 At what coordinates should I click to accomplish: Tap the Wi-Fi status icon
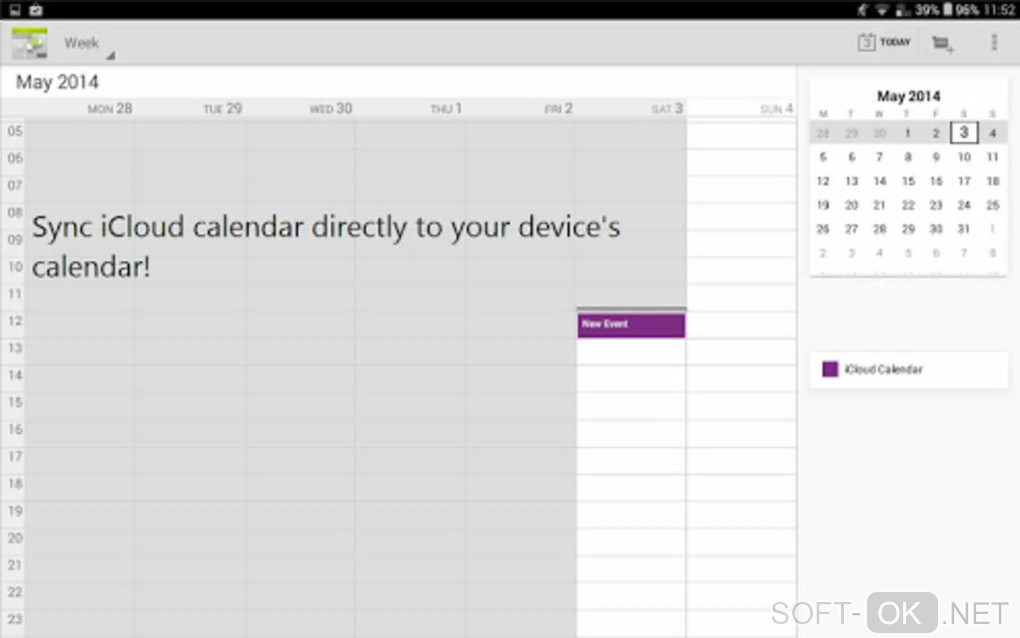[881, 9]
